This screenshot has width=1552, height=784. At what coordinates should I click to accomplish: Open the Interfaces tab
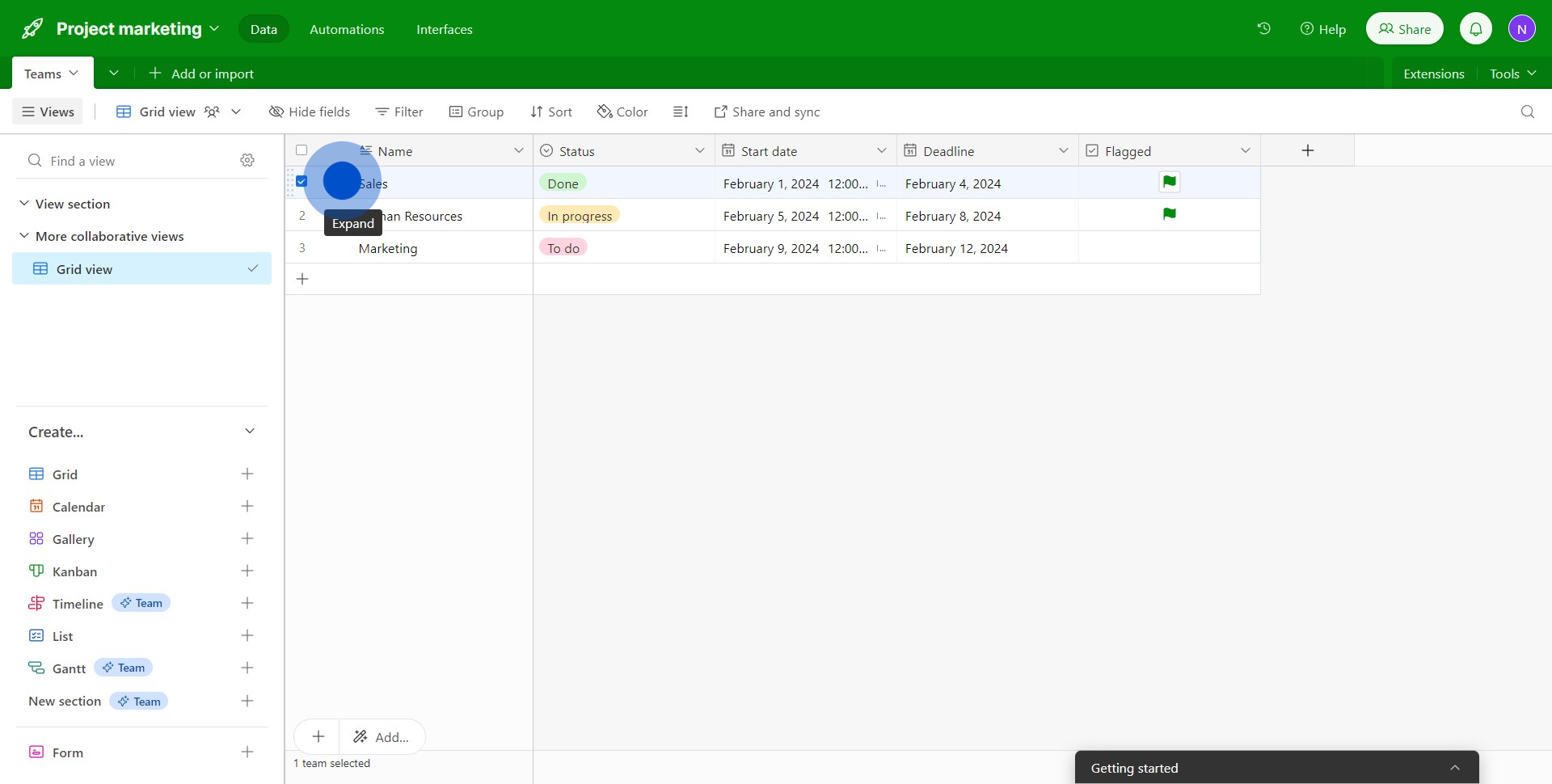pos(444,29)
